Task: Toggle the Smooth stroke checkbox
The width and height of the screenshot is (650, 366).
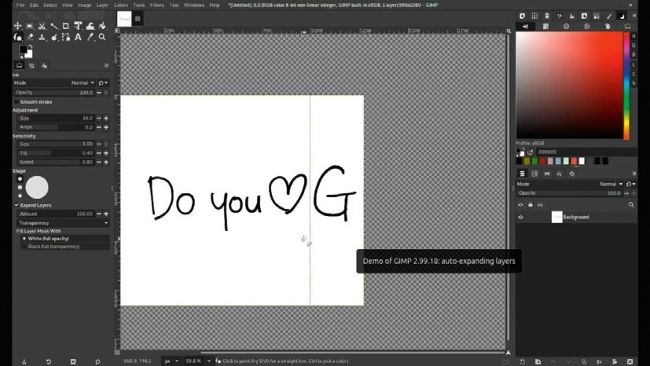Action: [x=17, y=102]
